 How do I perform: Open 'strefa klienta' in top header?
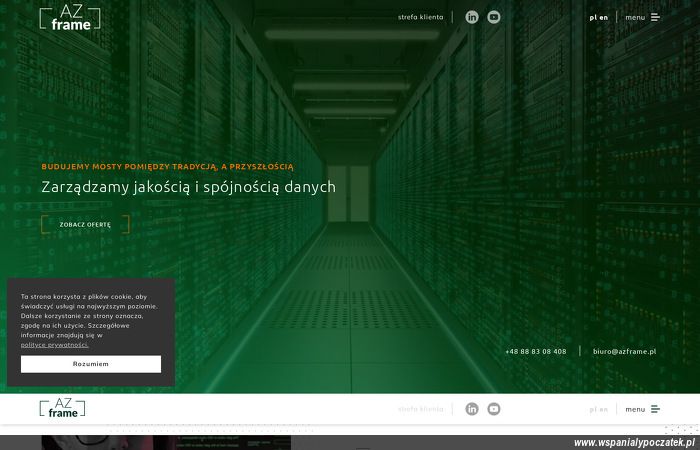coord(420,17)
